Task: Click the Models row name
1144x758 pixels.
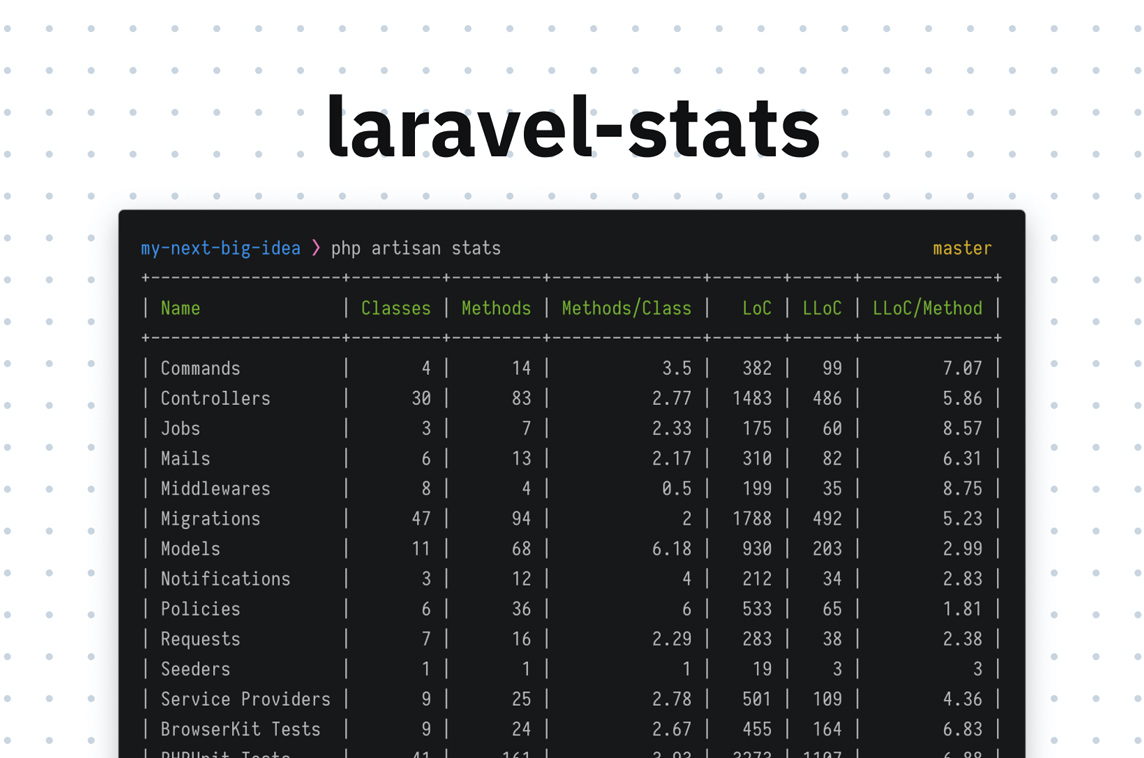Action: click(190, 549)
